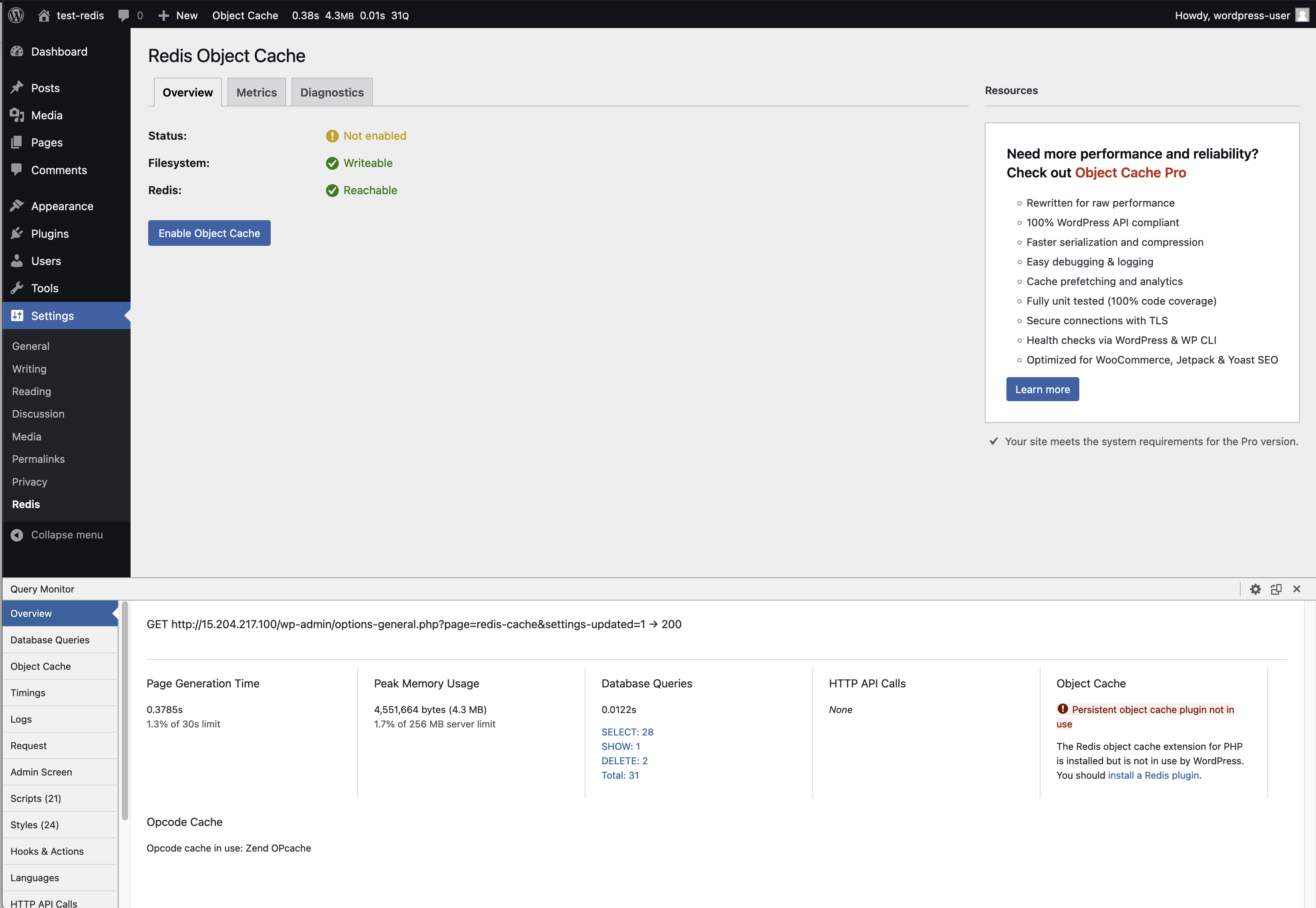
Task: Click the user avatar icon at top right
Action: (x=1302, y=15)
